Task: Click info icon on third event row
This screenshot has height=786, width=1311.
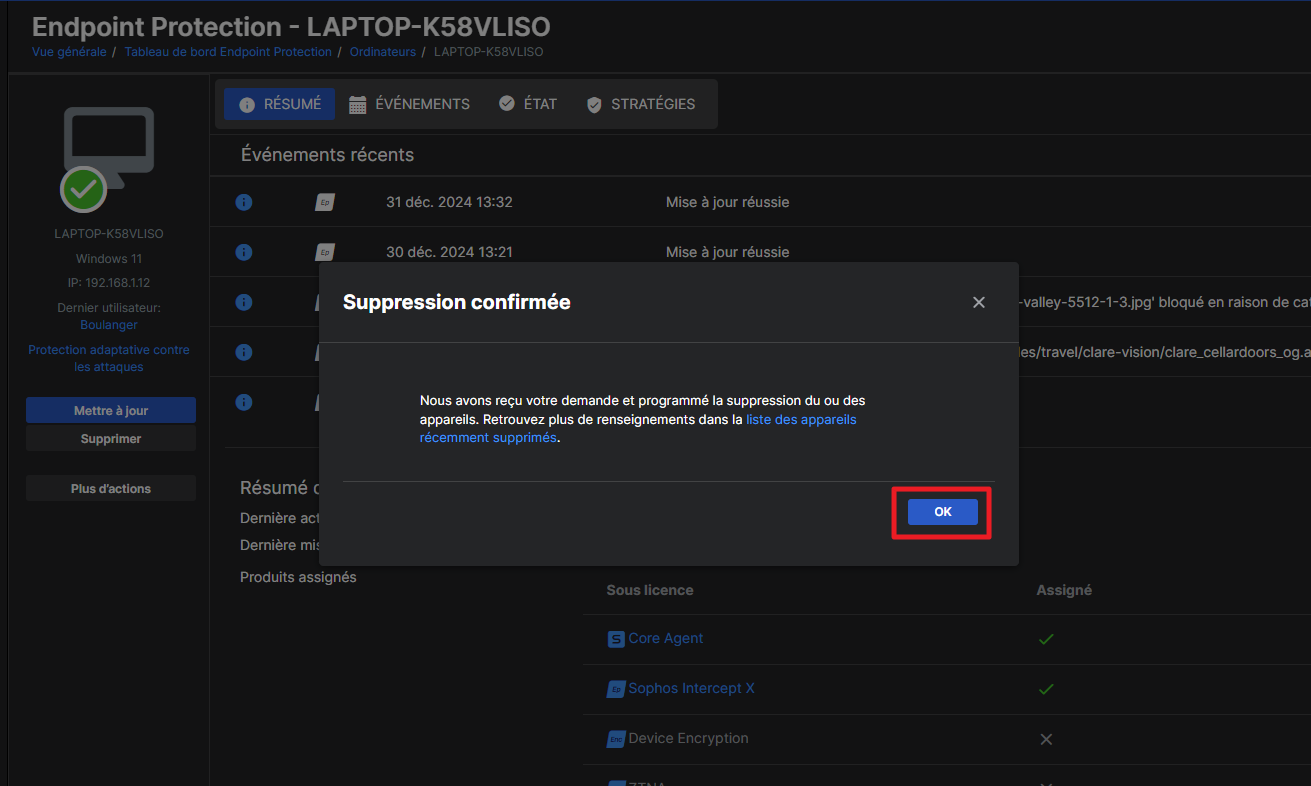Action: tap(243, 302)
